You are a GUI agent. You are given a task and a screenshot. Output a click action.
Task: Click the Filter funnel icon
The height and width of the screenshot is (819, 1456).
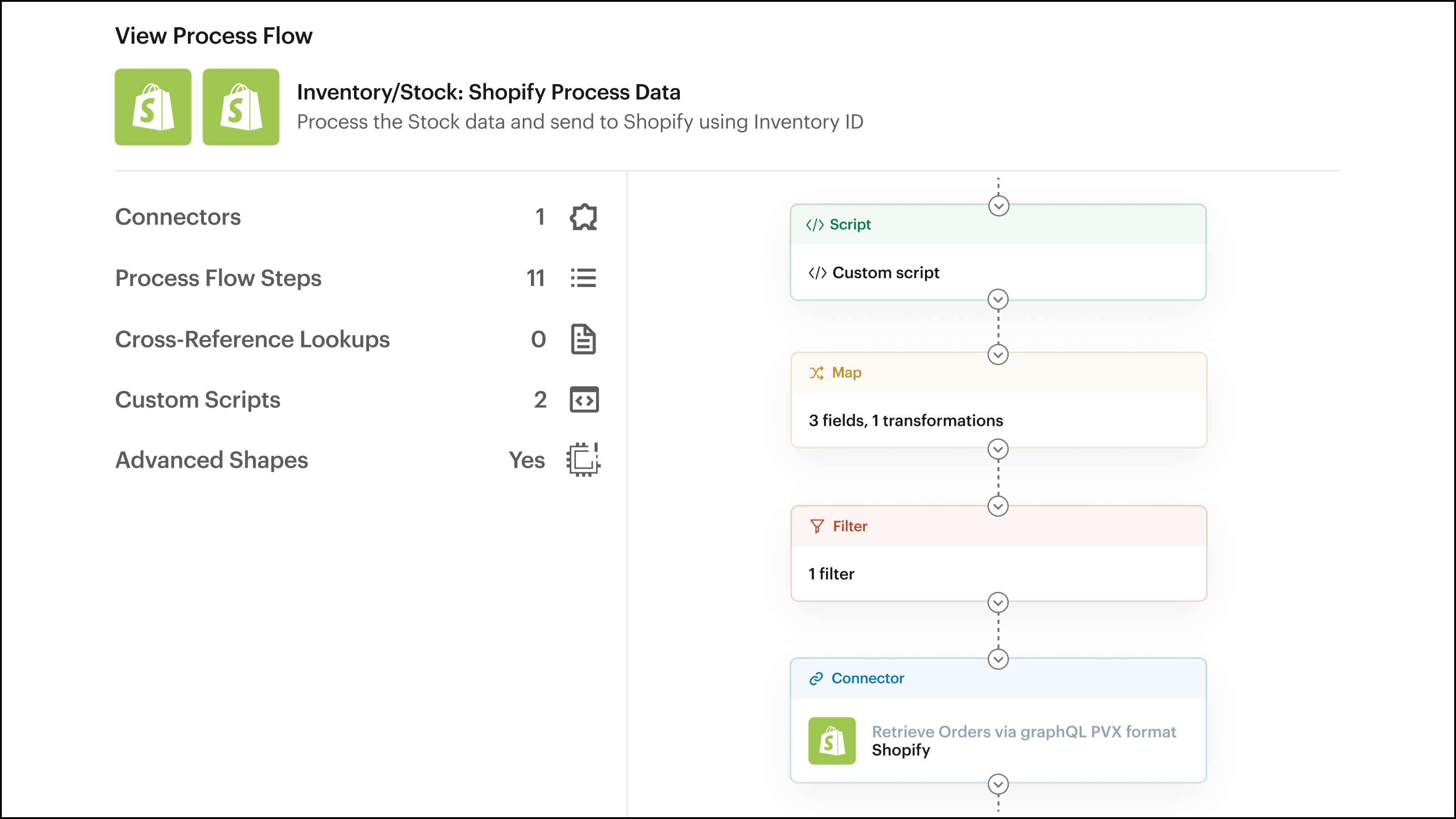[817, 526]
